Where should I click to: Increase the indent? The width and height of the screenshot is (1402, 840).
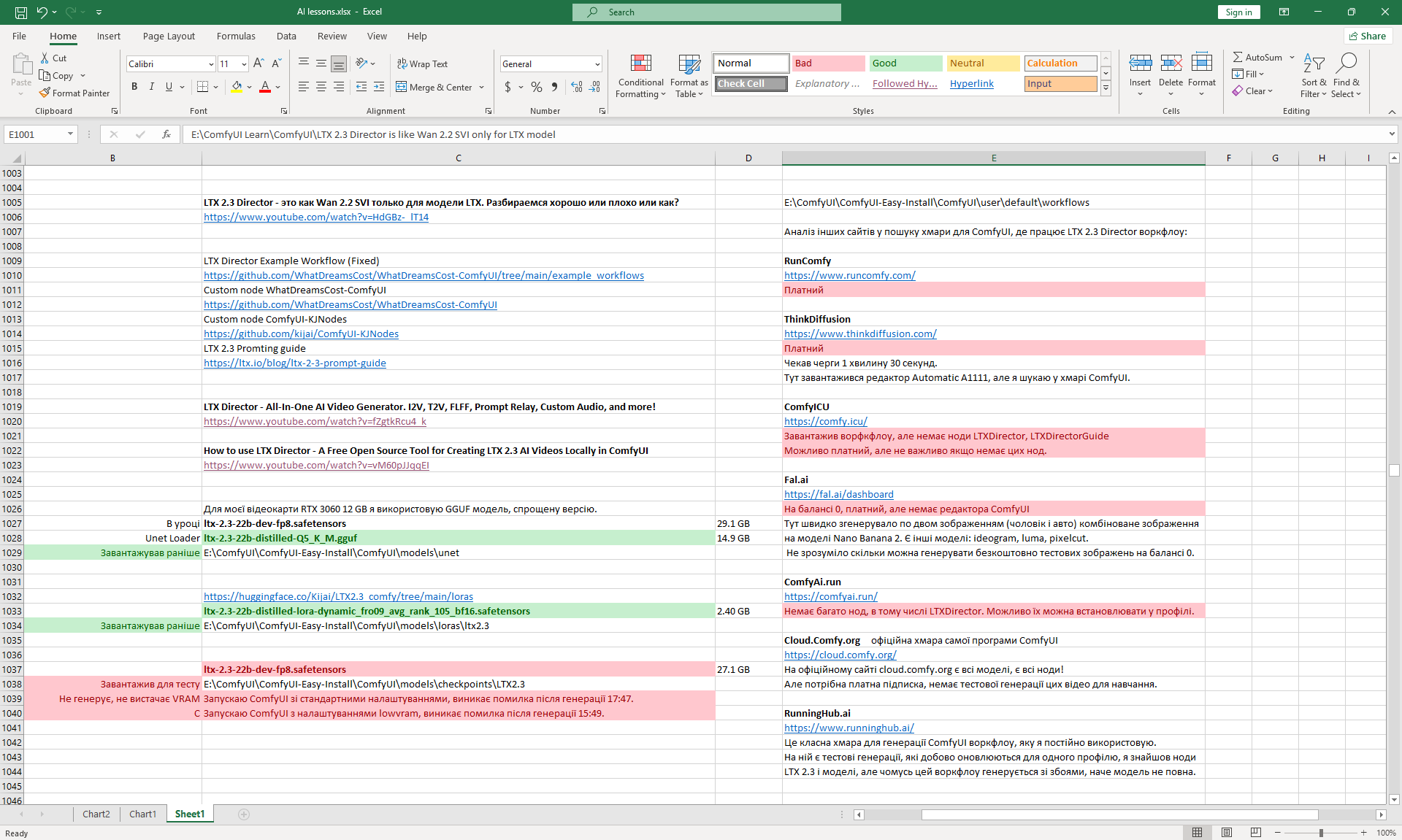pos(379,87)
